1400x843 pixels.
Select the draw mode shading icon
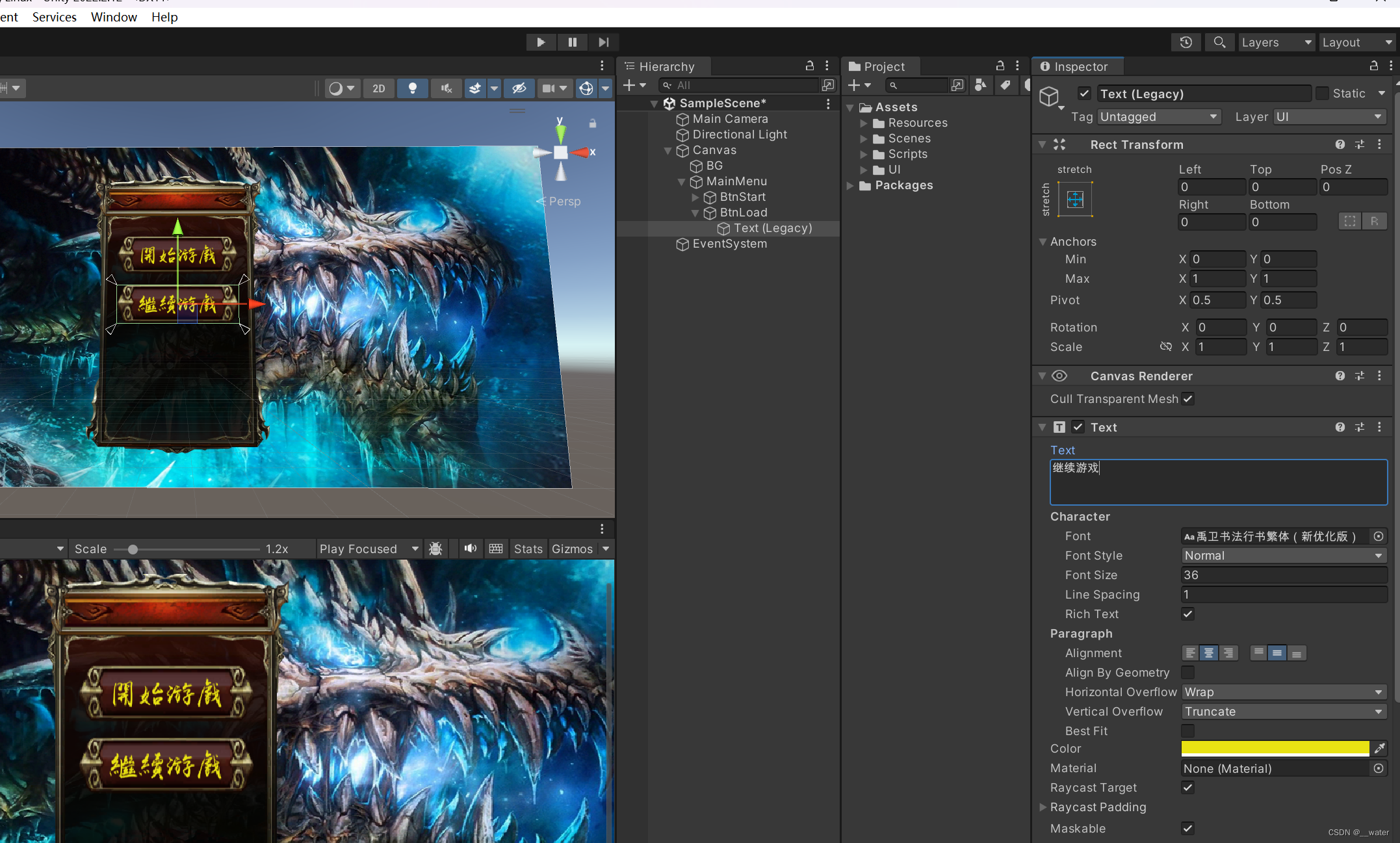[x=335, y=88]
